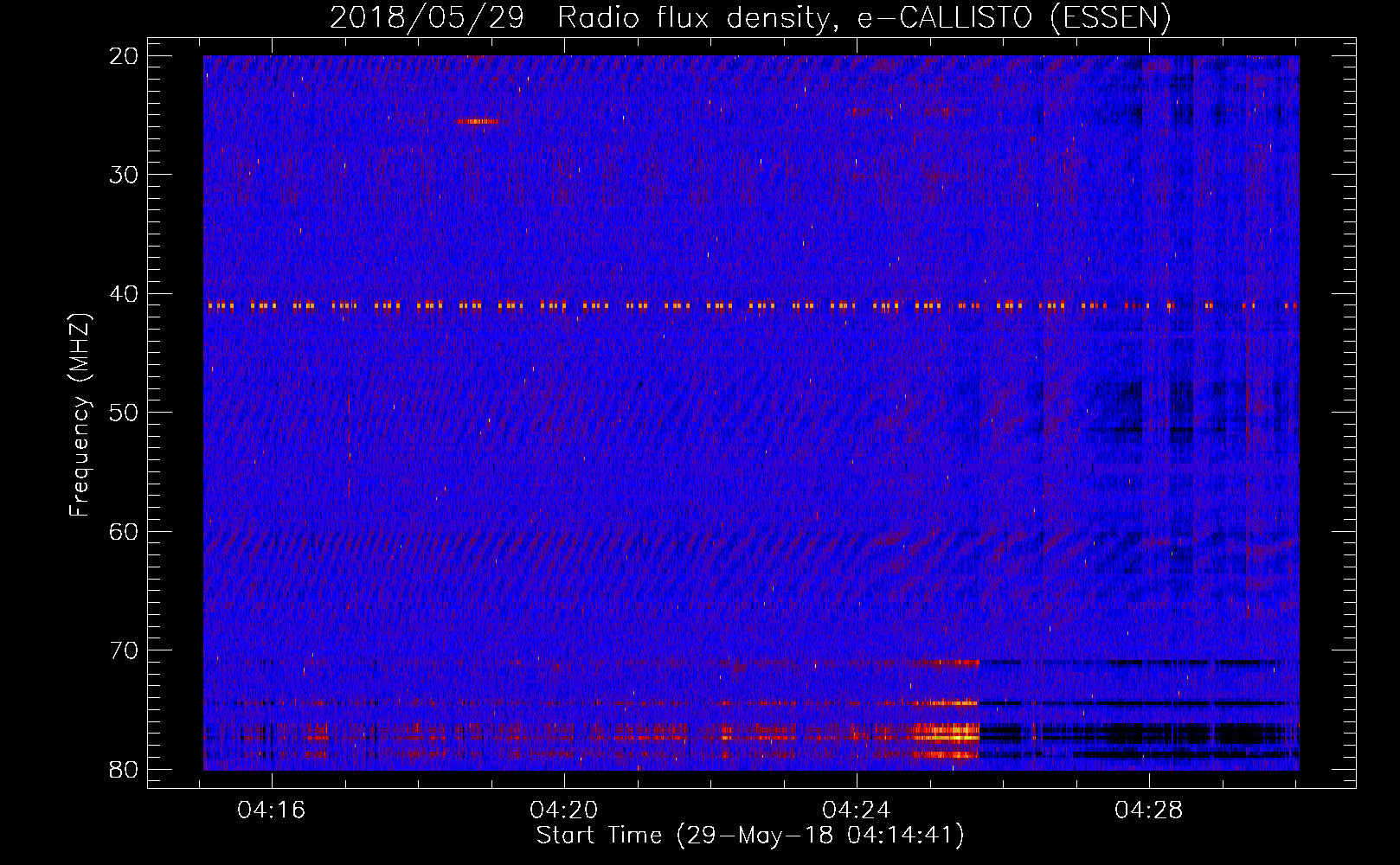Click the 04:16 time tick label
The height and width of the screenshot is (865, 1400).
(272, 811)
